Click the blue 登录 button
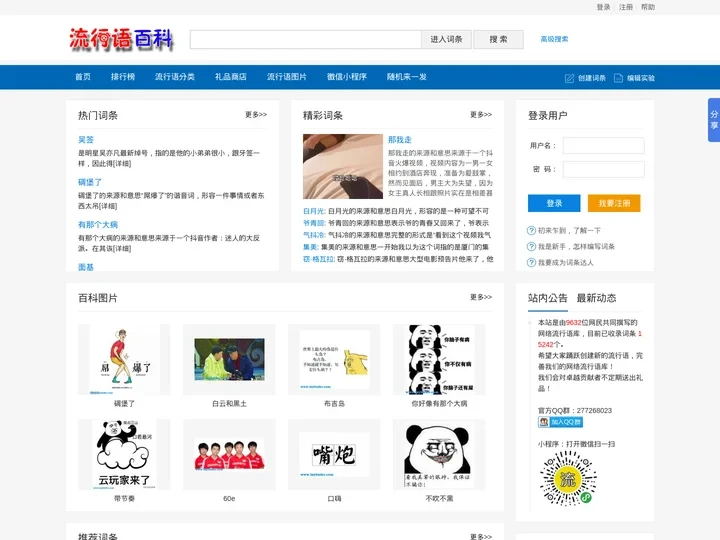Image resolution: width=720 pixels, height=540 pixels. (x=554, y=203)
